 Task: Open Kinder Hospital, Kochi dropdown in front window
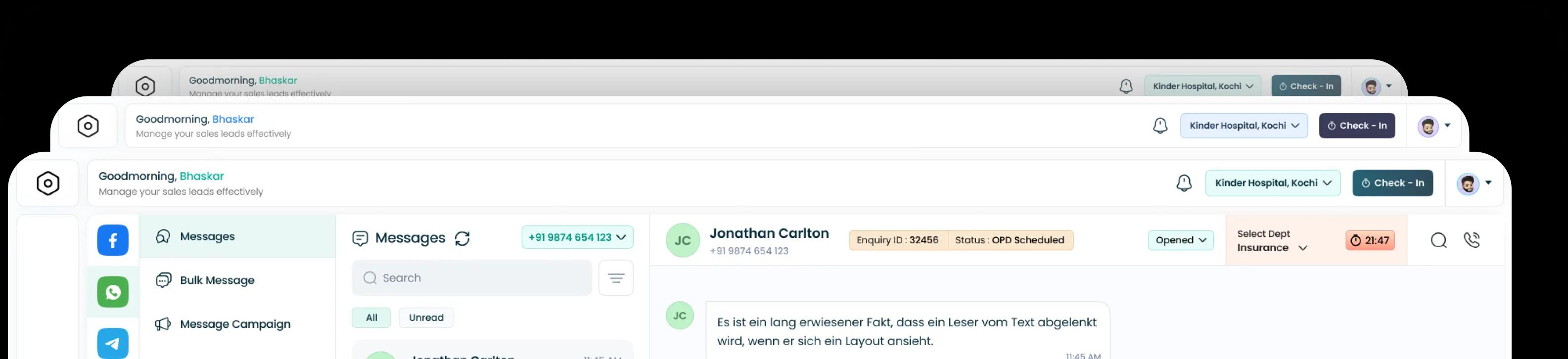click(x=1273, y=183)
